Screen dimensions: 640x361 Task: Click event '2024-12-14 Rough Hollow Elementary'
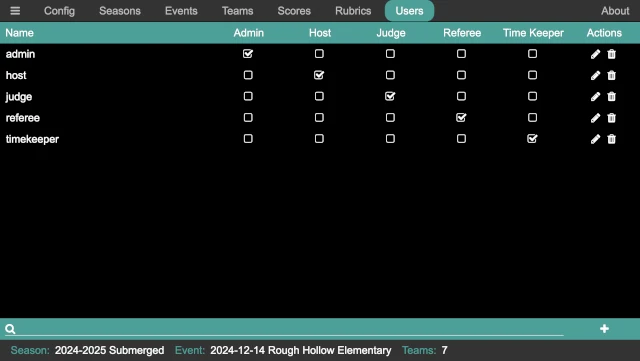tap(301, 350)
